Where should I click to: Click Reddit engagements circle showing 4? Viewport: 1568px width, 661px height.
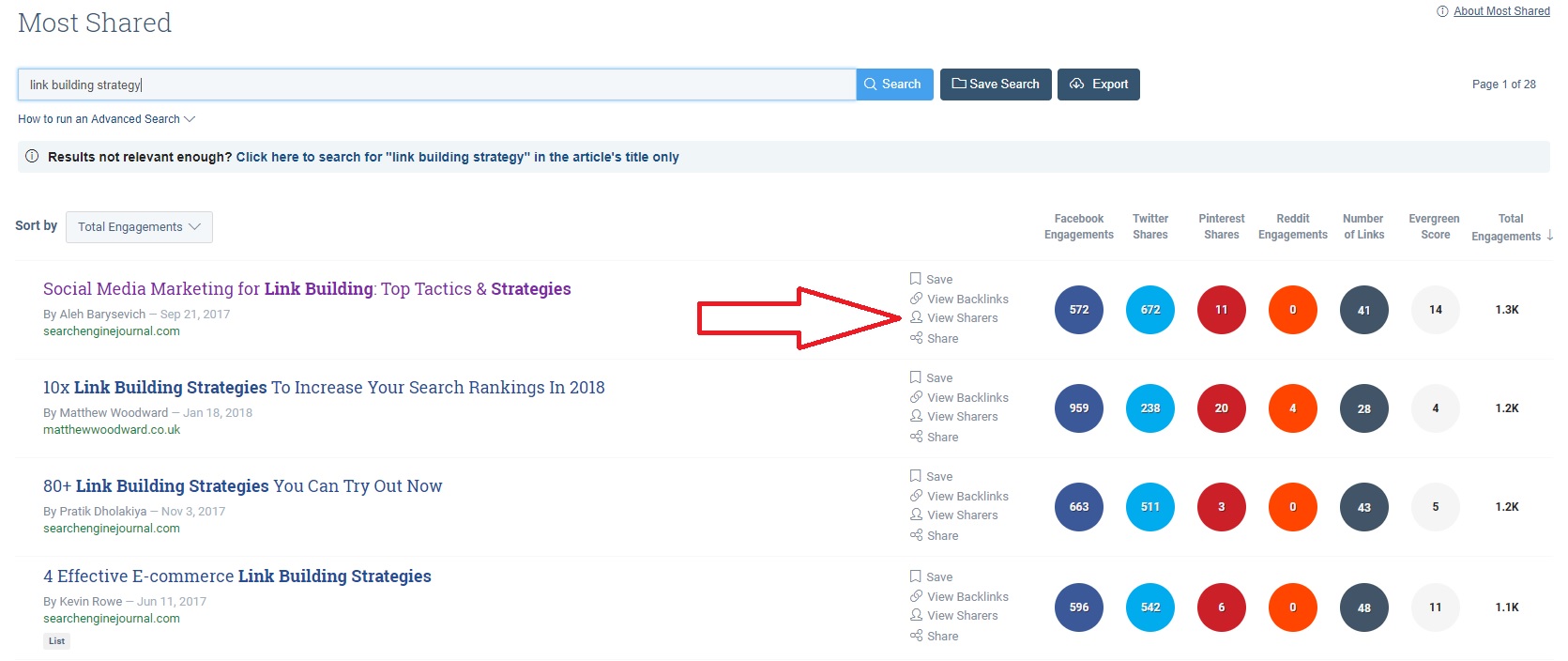[1293, 408]
